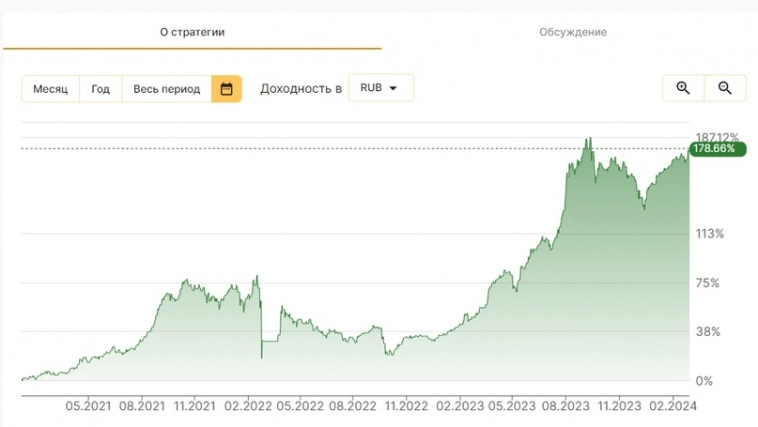
Task: Click the 11.2023 date label
Action: pos(619,406)
